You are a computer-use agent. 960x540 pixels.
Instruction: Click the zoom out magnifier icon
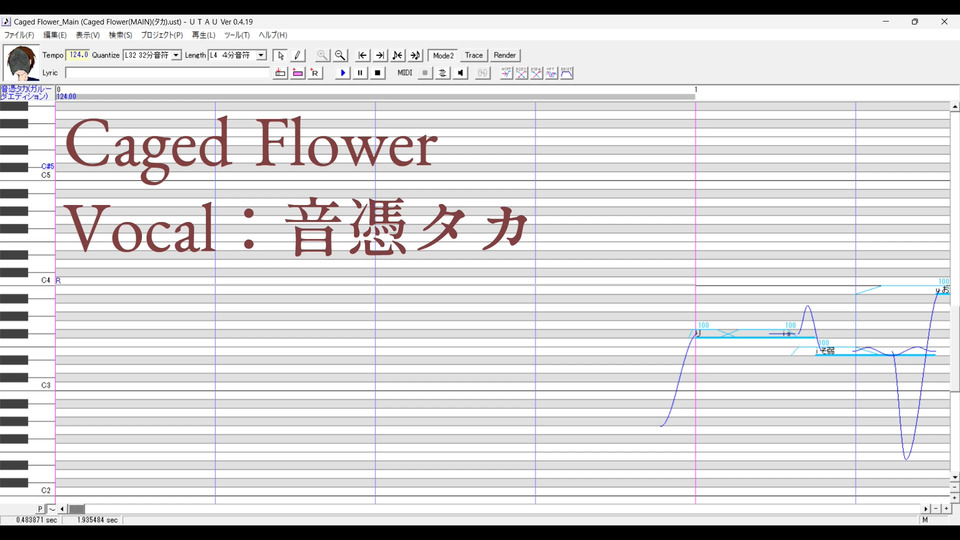click(x=340, y=55)
